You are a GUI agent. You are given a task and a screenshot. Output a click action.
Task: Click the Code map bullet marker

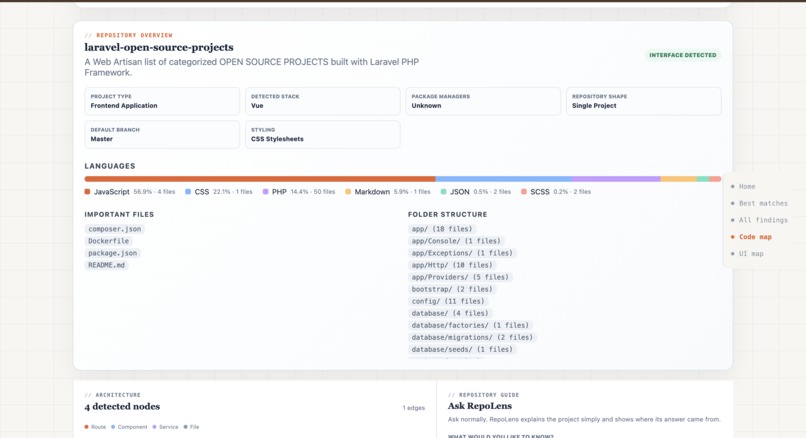click(732, 237)
